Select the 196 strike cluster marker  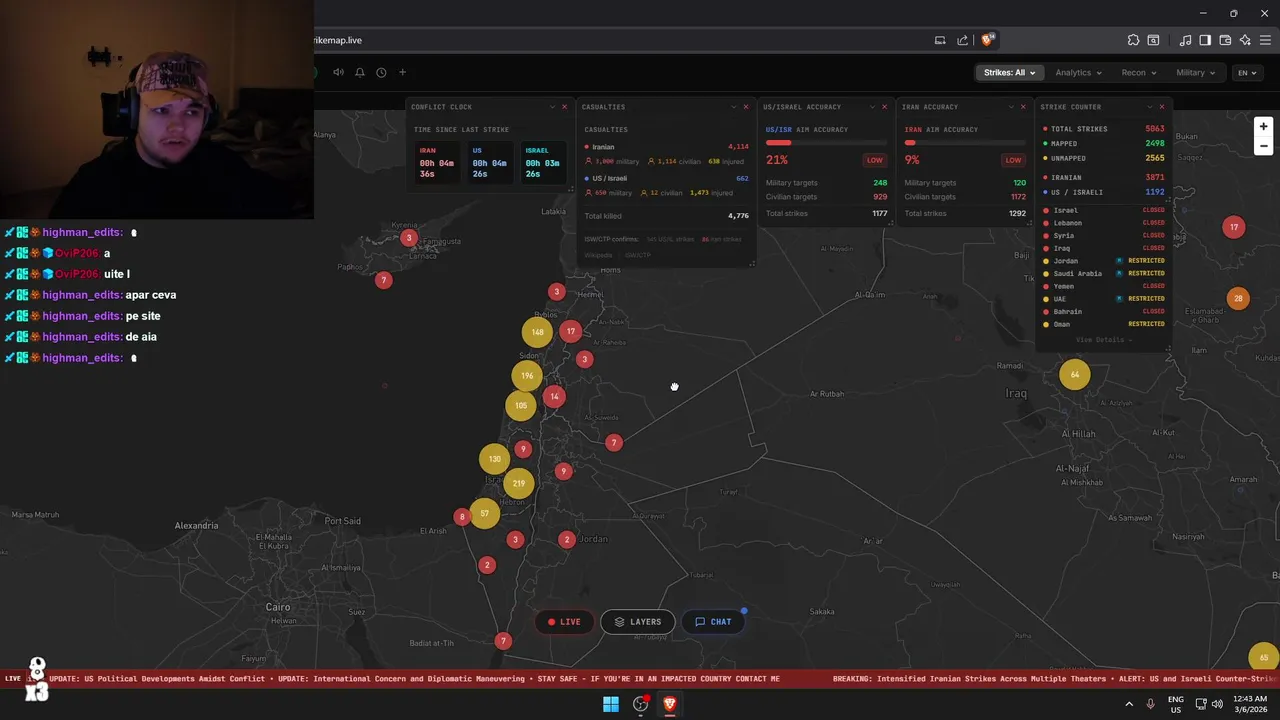(x=527, y=376)
